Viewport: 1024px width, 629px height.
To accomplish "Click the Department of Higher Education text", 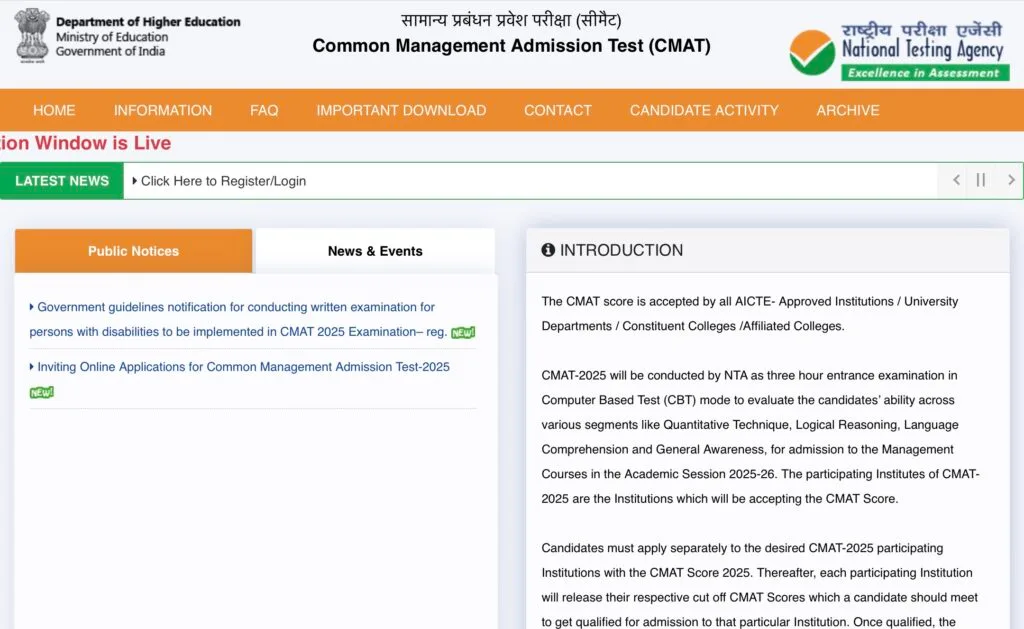I will (148, 22).
